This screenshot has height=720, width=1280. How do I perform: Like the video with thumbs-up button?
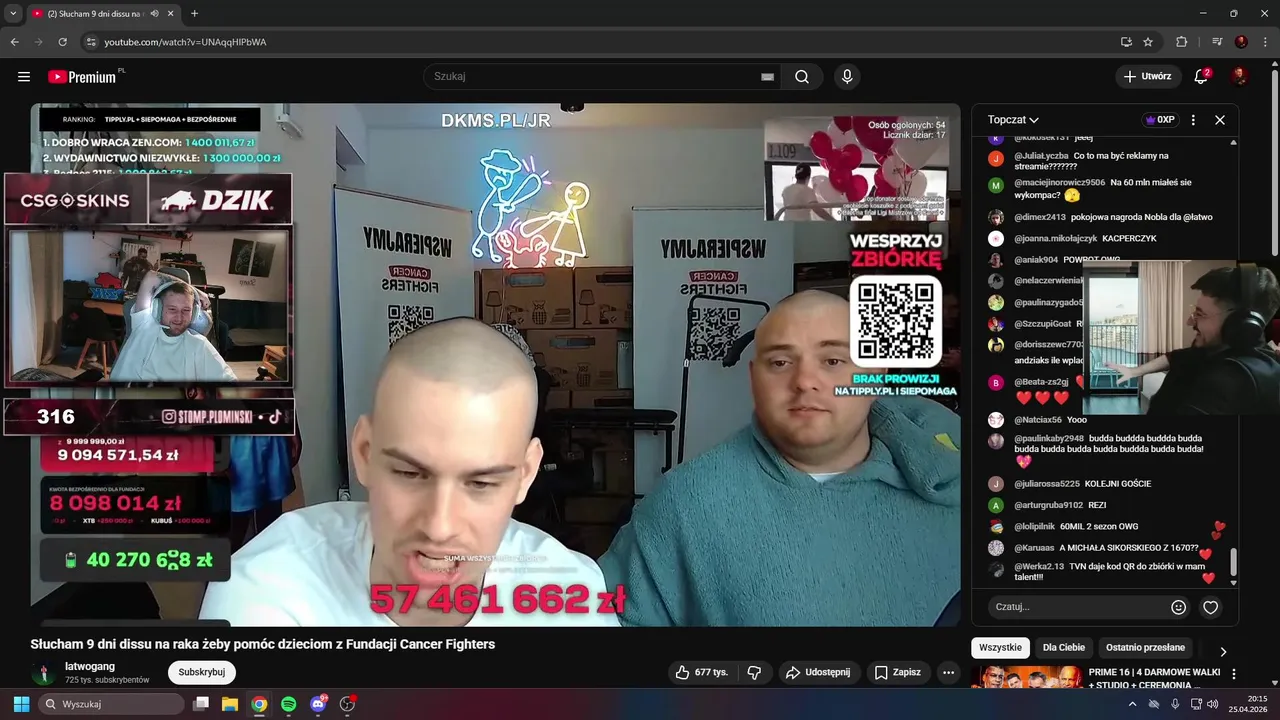tap(702, 672)
